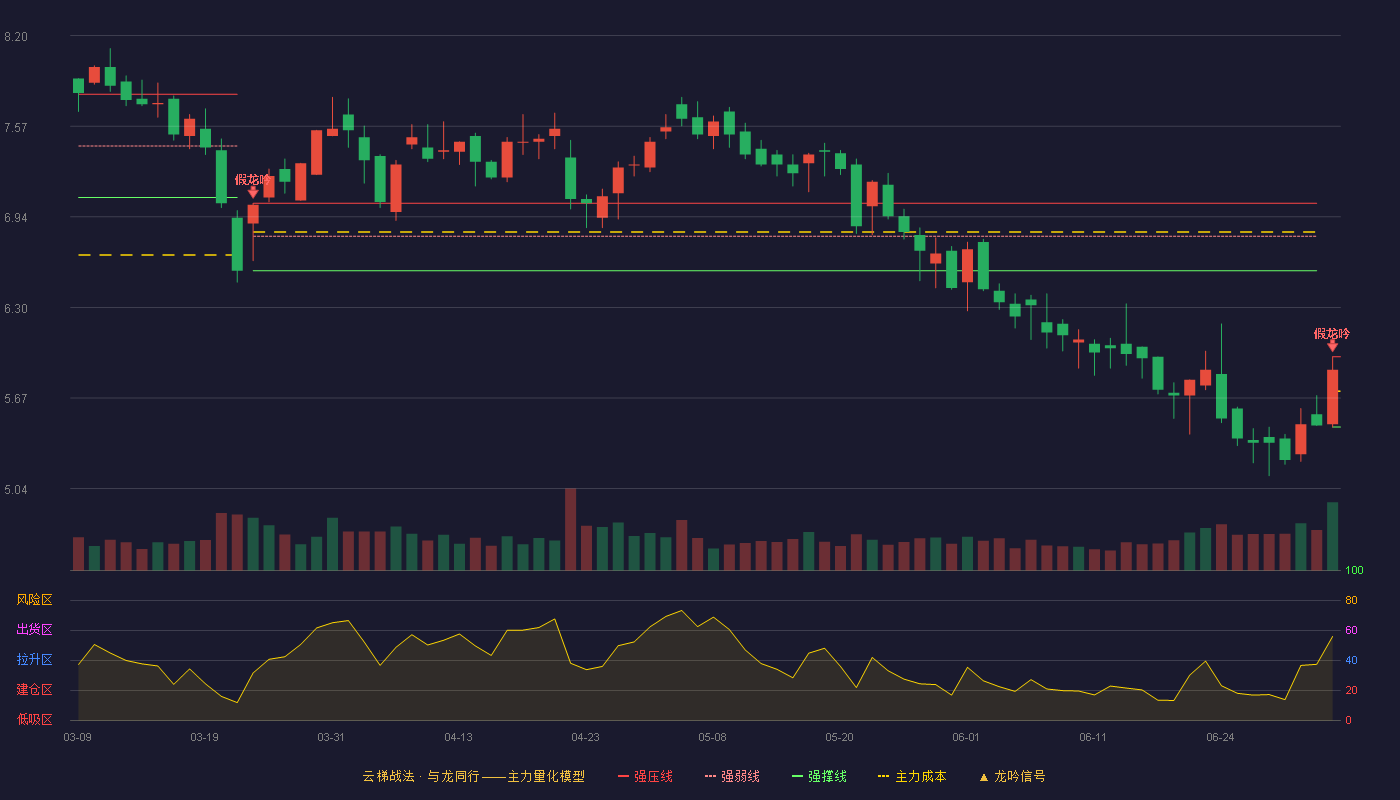The width and height of the screenshot is (1400, 800).
Task: Click the last green volume bar on the right
Action: click(x=1332, y=536)
